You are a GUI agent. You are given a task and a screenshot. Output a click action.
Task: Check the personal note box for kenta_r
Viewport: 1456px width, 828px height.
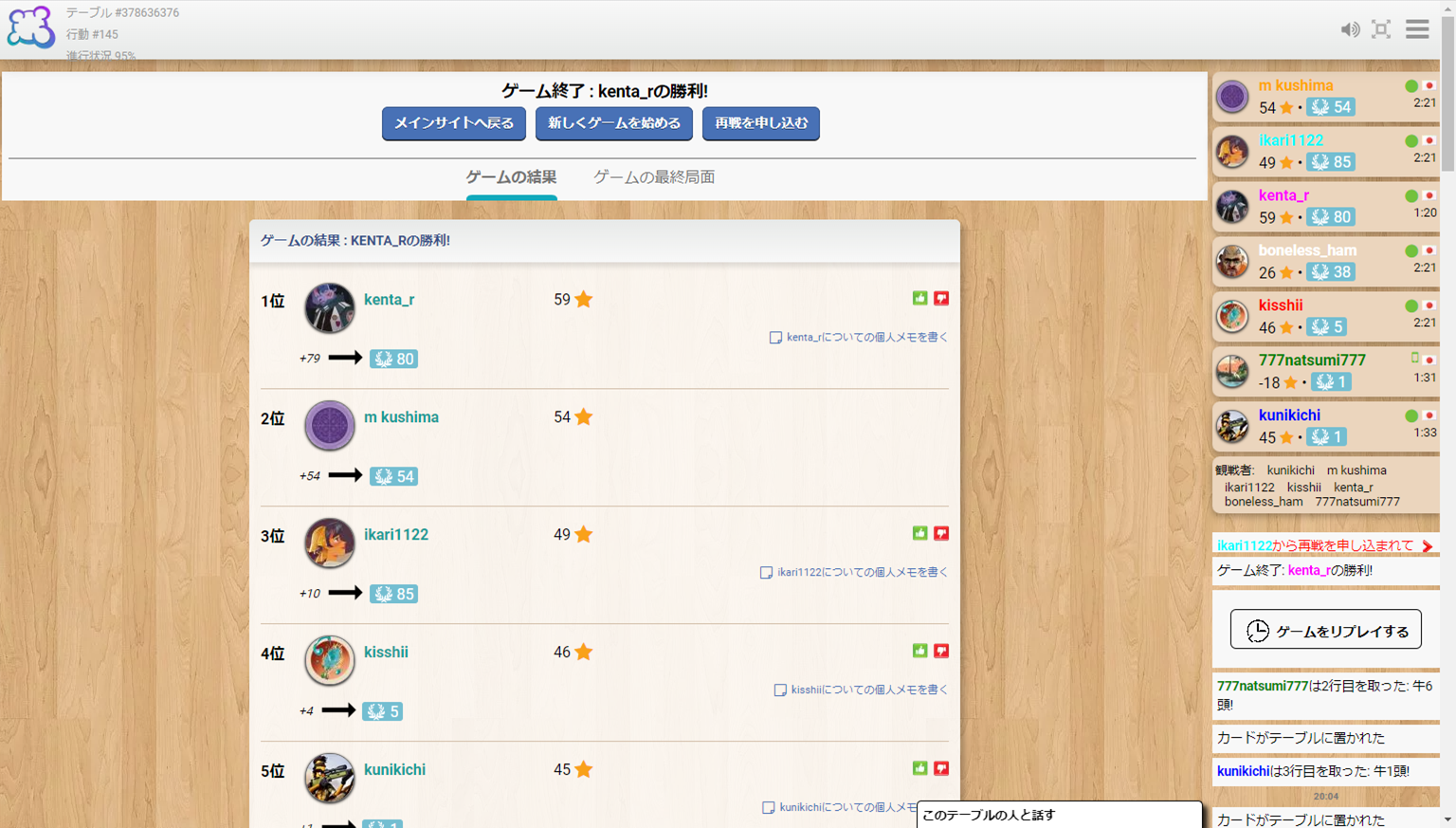pos(775,338)
